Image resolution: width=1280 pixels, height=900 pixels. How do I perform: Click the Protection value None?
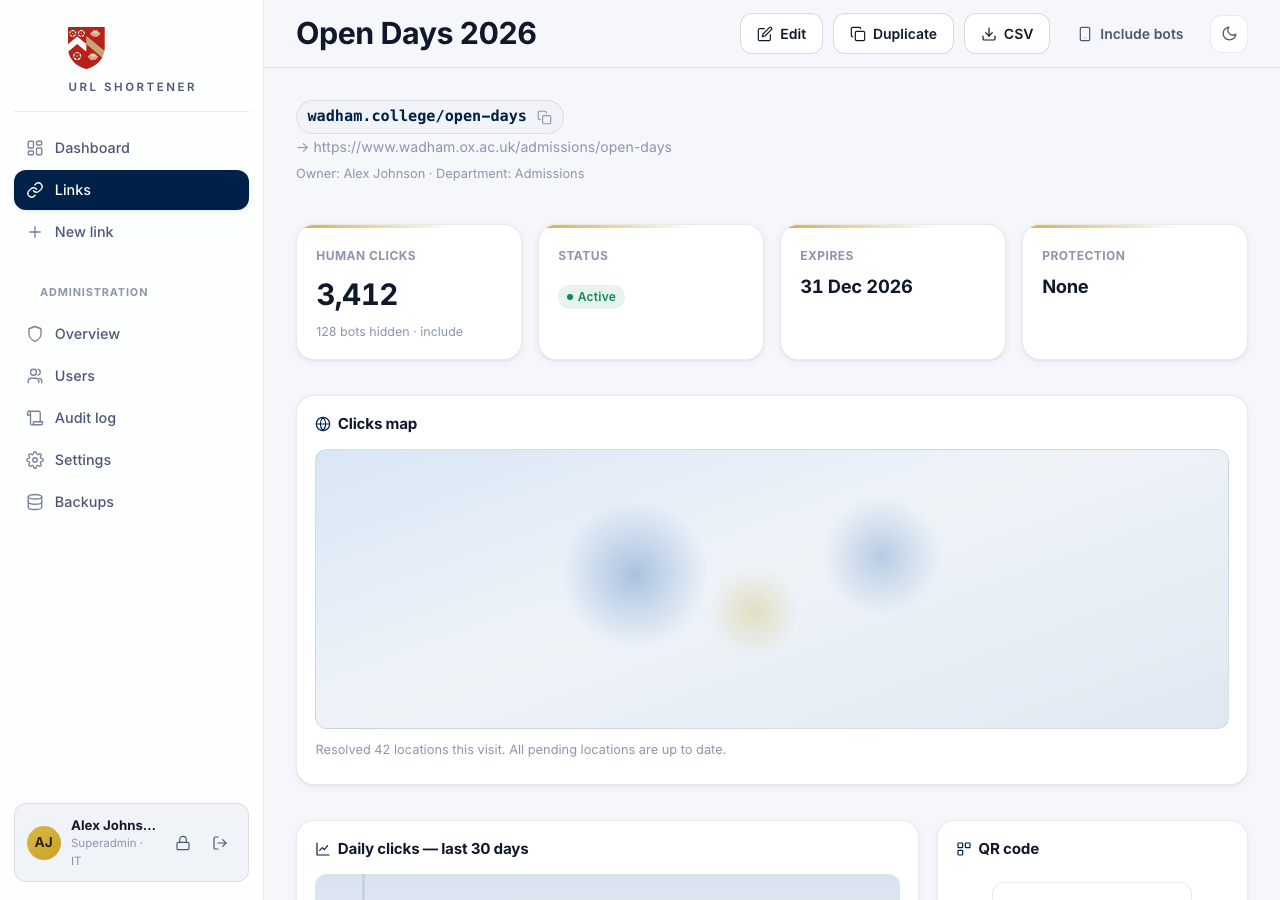[x=1065, y=287]
